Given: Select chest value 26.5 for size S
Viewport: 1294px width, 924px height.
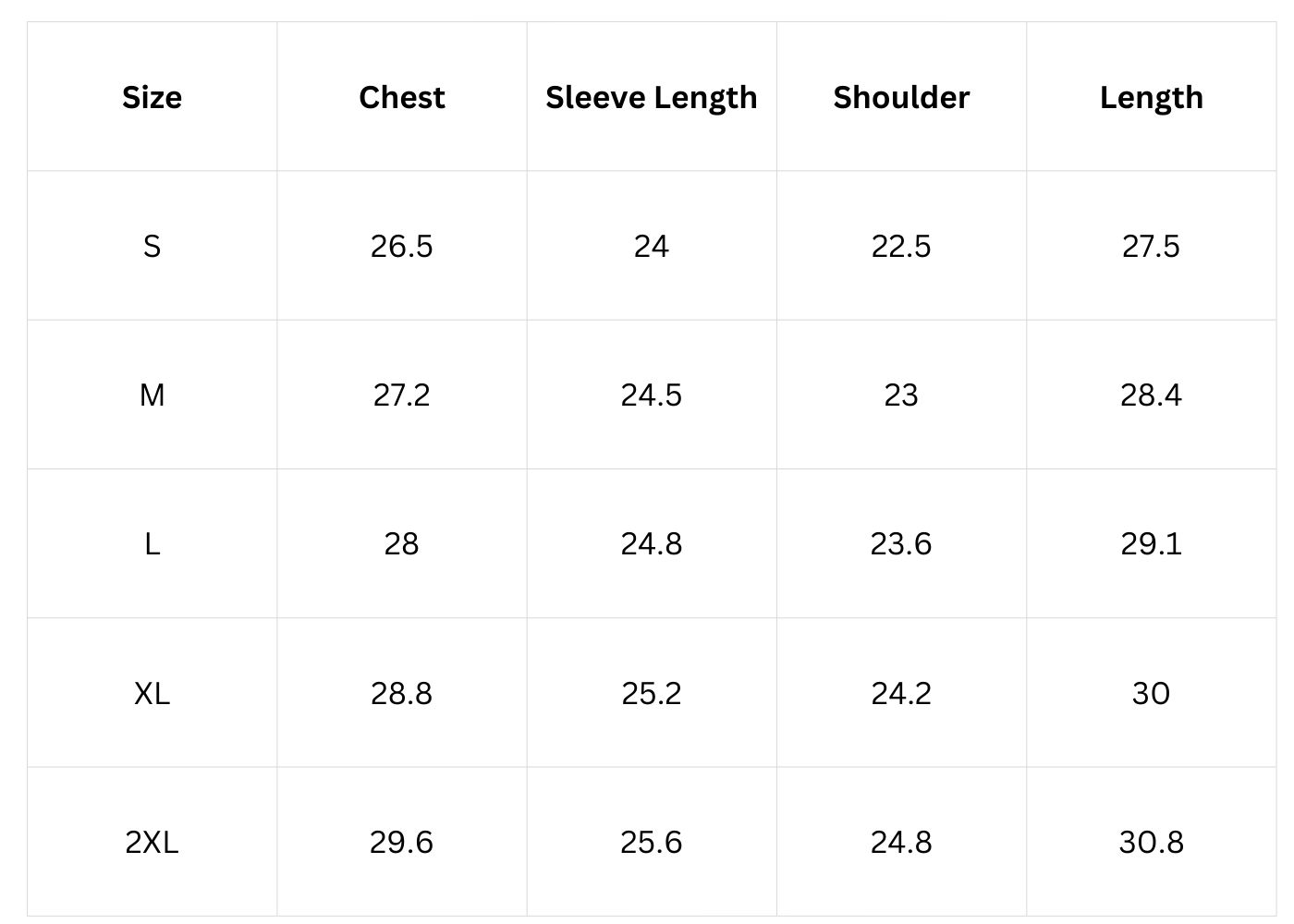Looking at the screenshot, I should coord(402,246).
